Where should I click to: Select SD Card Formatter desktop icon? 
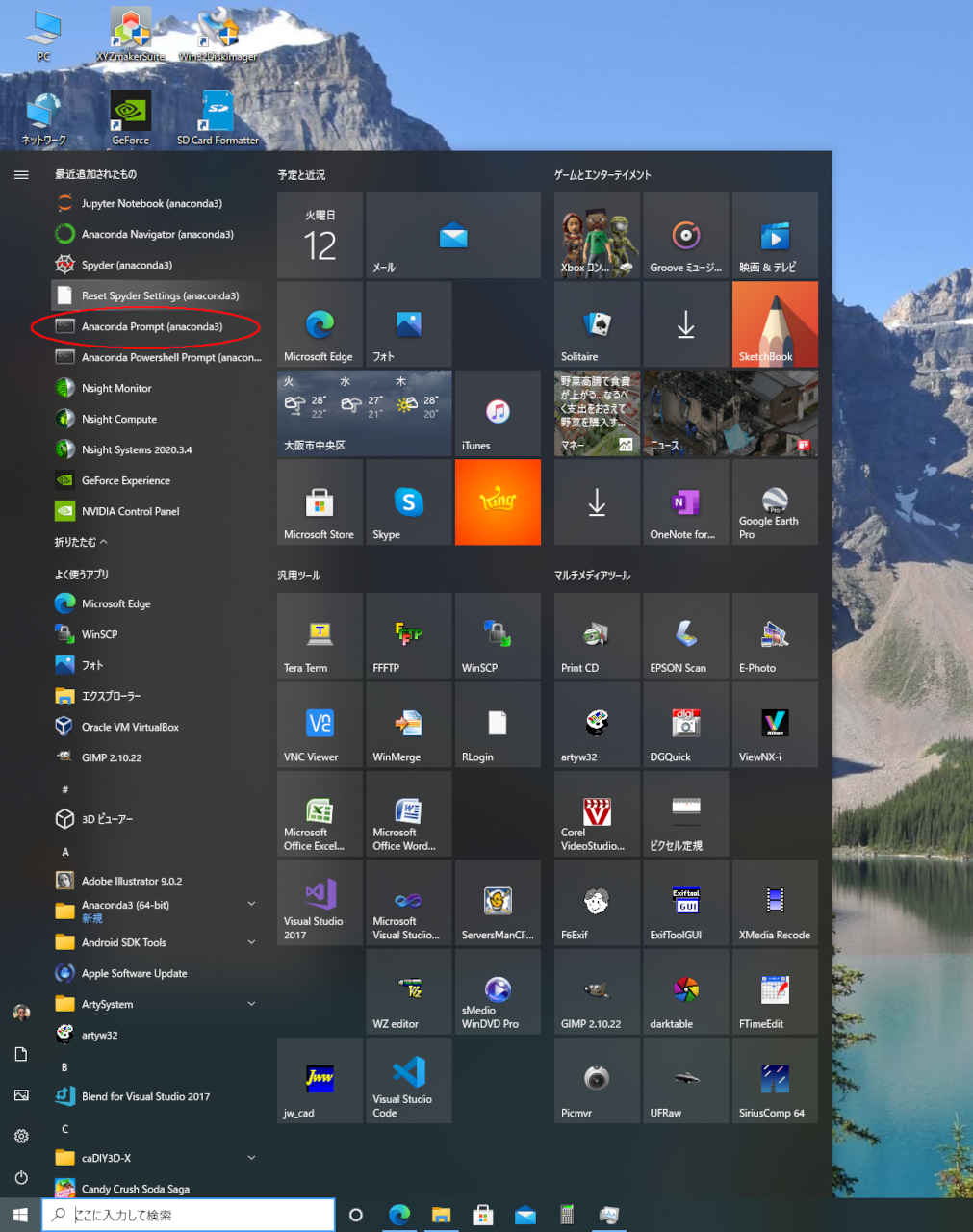(218, 117)
